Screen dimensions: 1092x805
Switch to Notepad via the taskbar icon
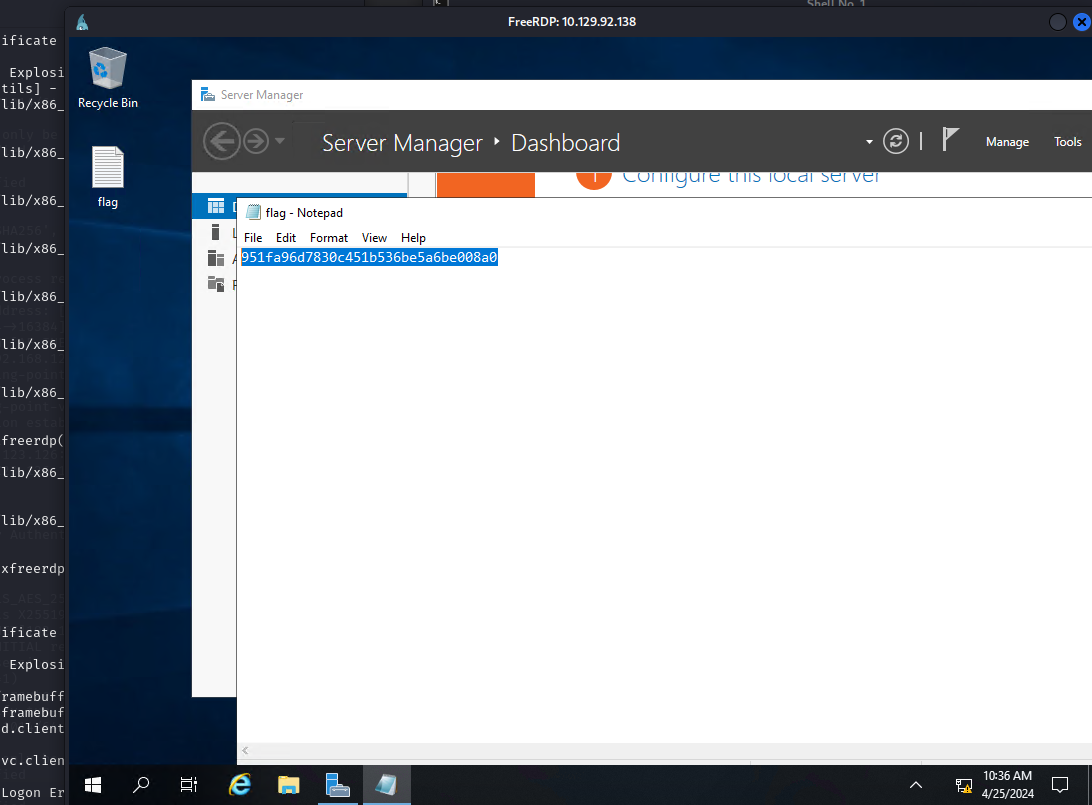coord(386,786)
